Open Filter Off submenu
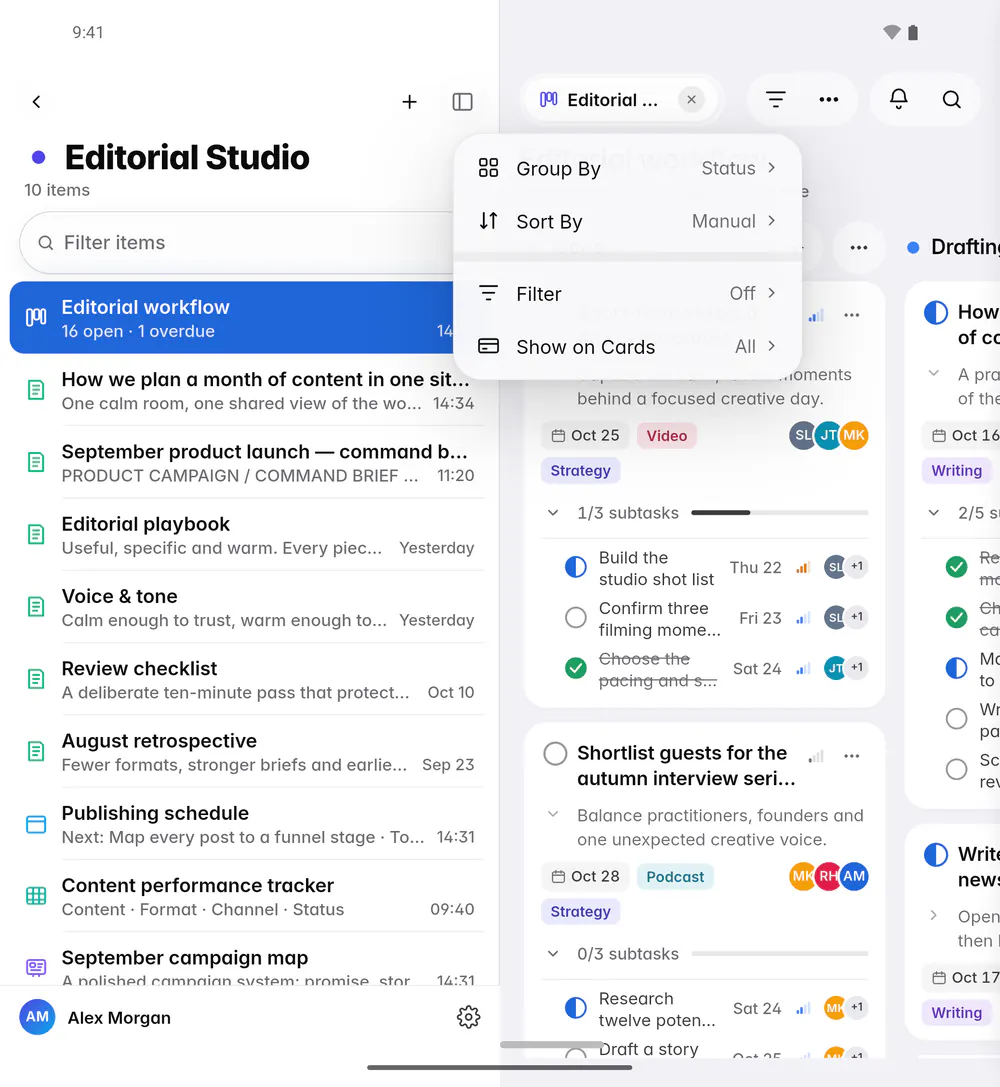Image resolution: width=1000 pixels, height=1087 pixels. [x=627, y=294]
